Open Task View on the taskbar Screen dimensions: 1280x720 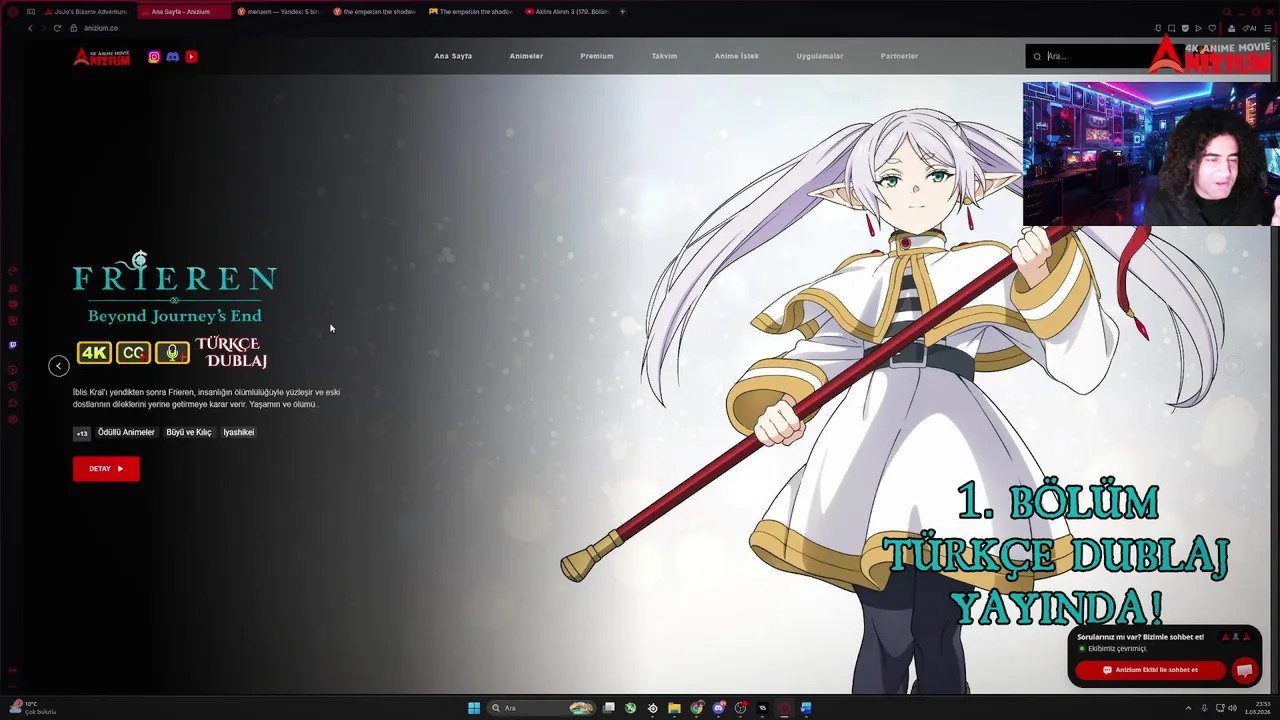pyautogui.click(x=608, y=708)
